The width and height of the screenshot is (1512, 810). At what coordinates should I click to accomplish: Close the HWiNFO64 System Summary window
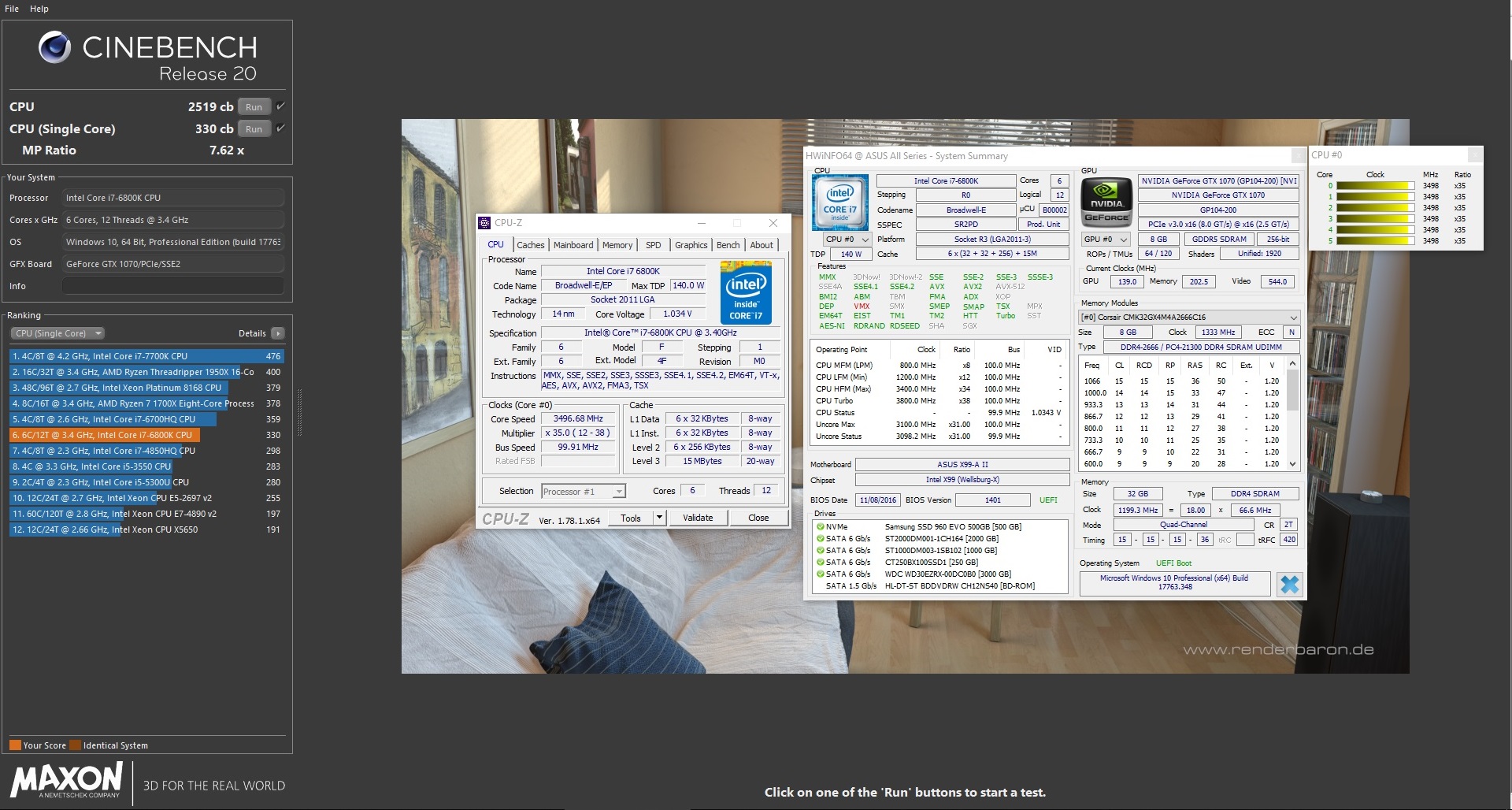click(x=1298, y=156)
